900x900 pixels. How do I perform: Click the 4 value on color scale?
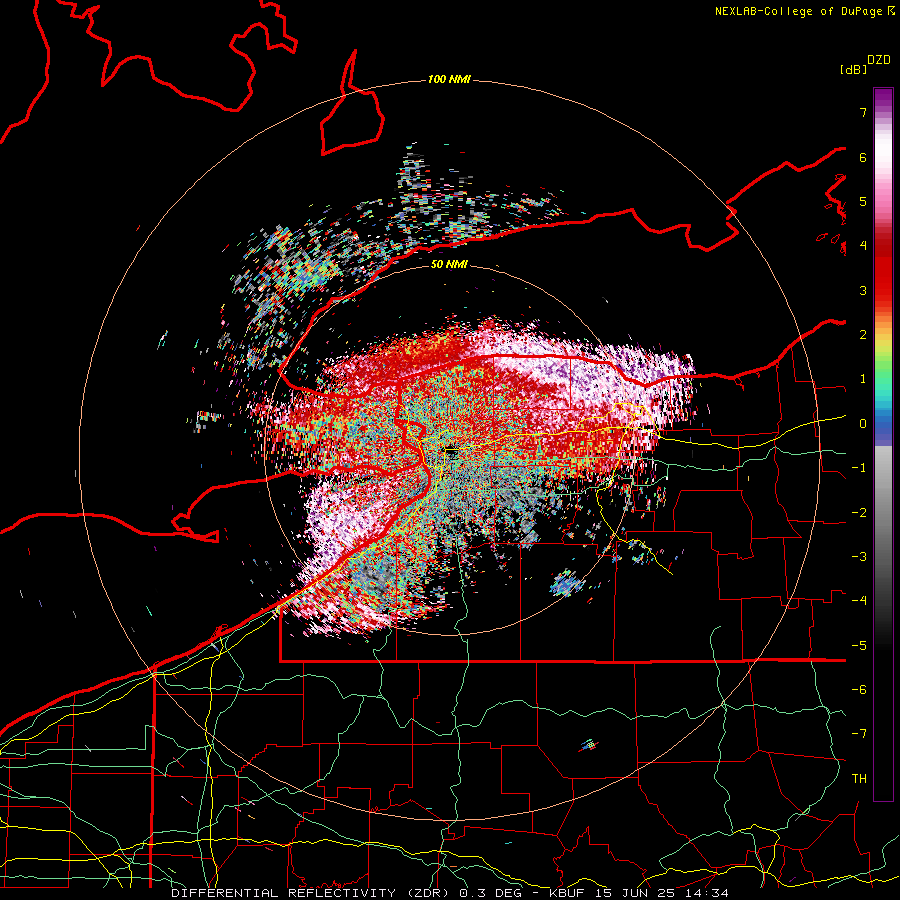point(863,246)
